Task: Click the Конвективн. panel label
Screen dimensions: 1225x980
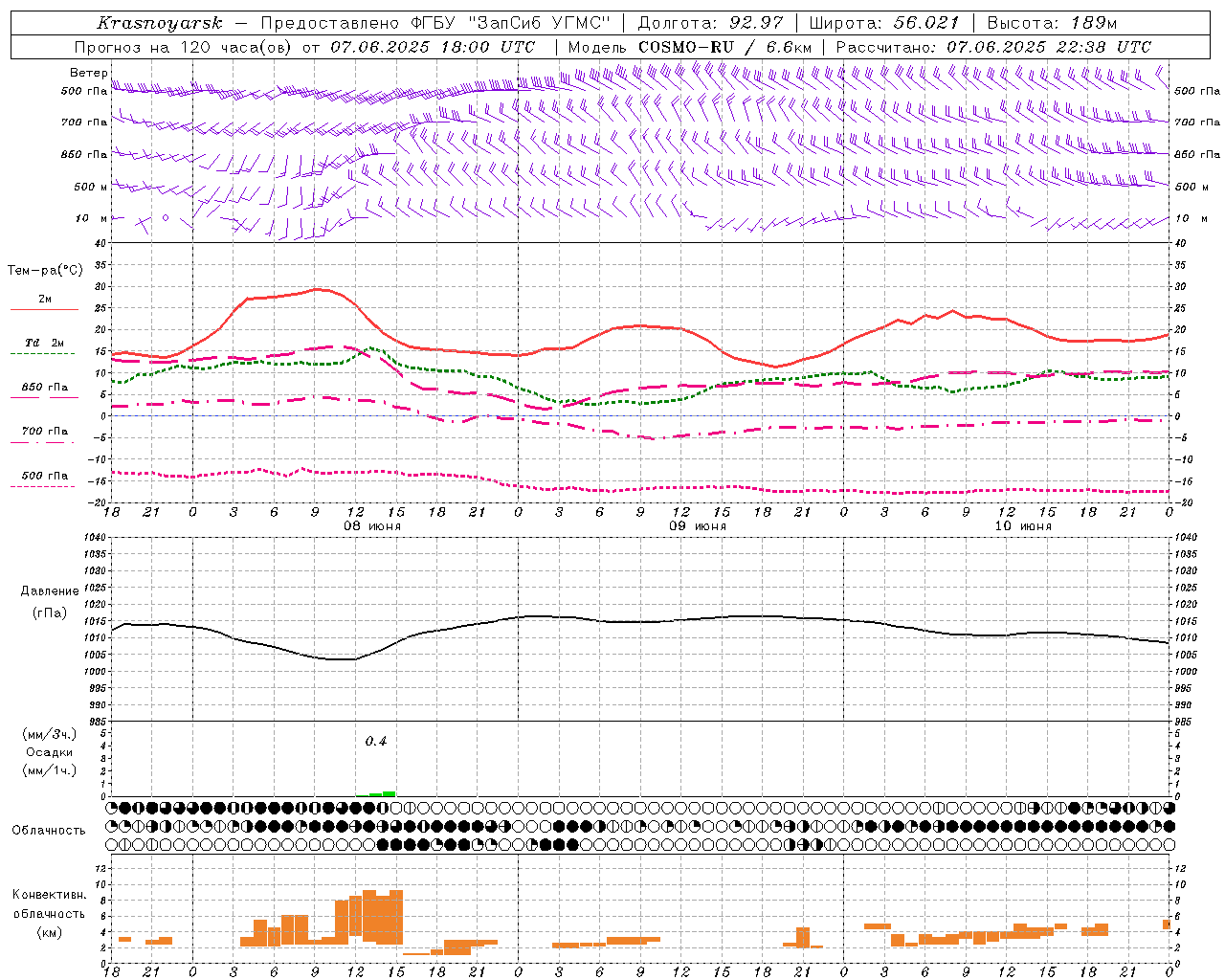Action: pos(50,895)
